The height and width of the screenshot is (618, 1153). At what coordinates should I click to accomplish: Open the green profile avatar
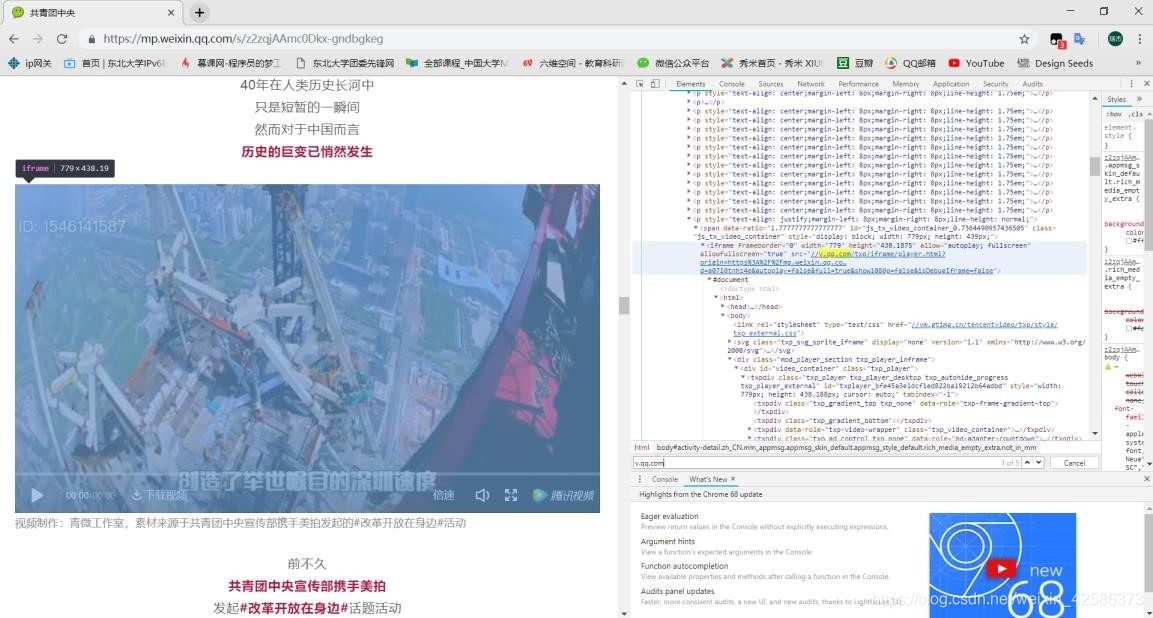(1115, 39)
